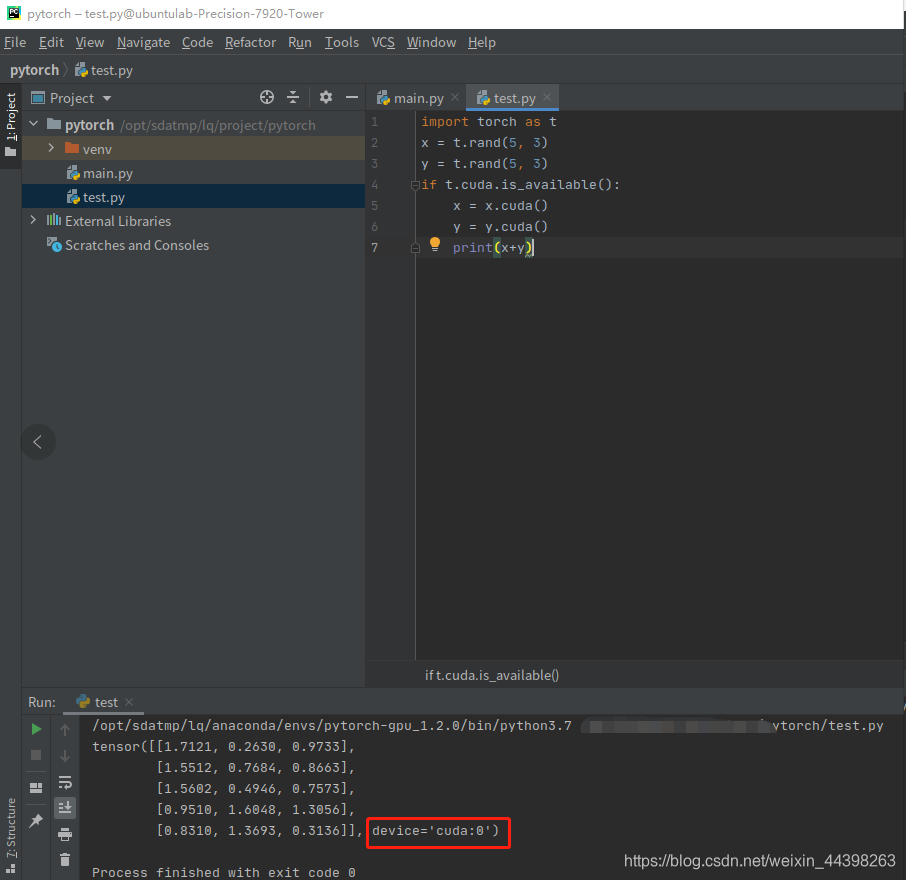Open the File menu
906x880 pixels.
point(15,42)
